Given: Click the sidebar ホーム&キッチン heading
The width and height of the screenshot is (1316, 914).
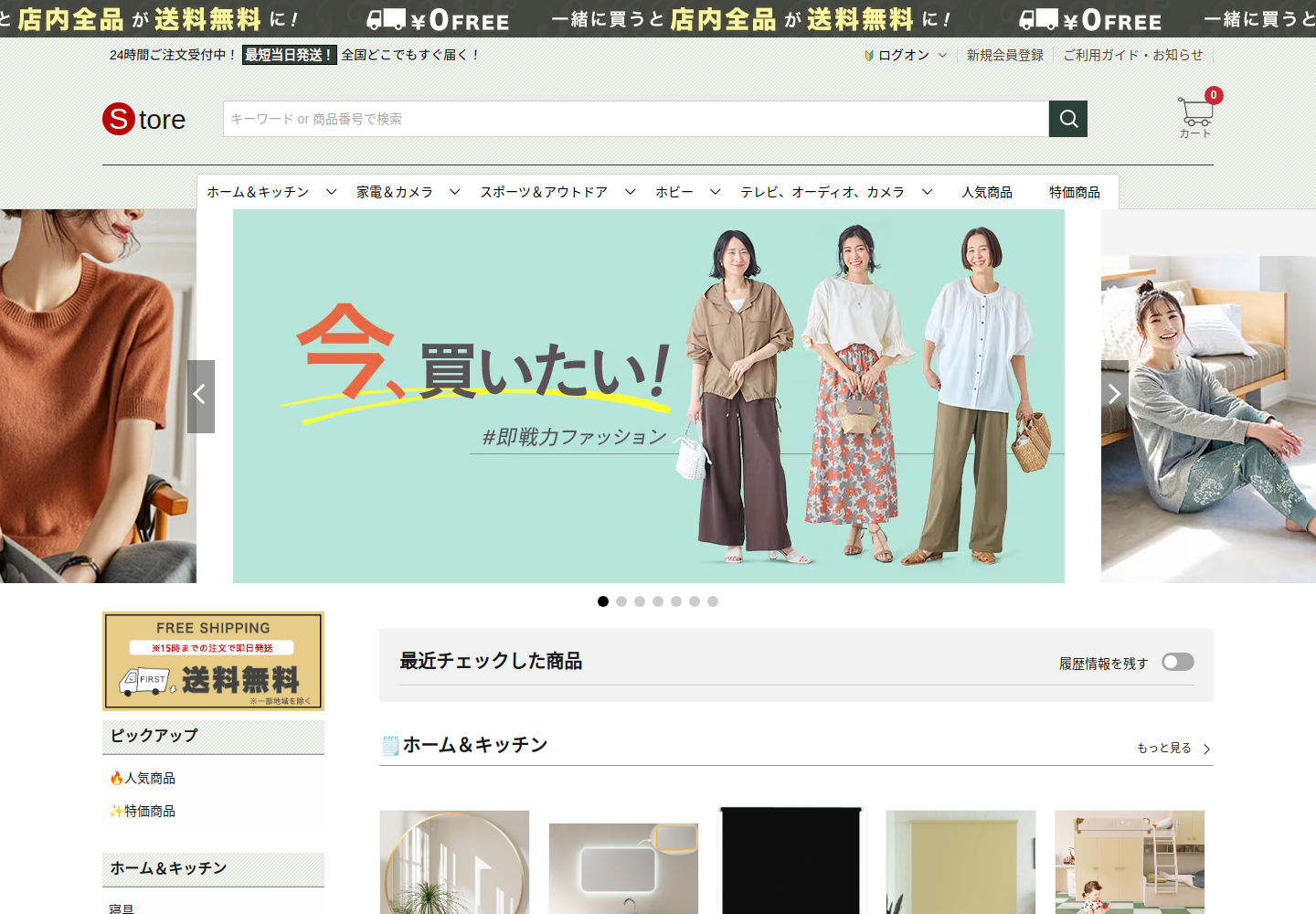Looking at the screenshot, I should (x=168, y=868).
